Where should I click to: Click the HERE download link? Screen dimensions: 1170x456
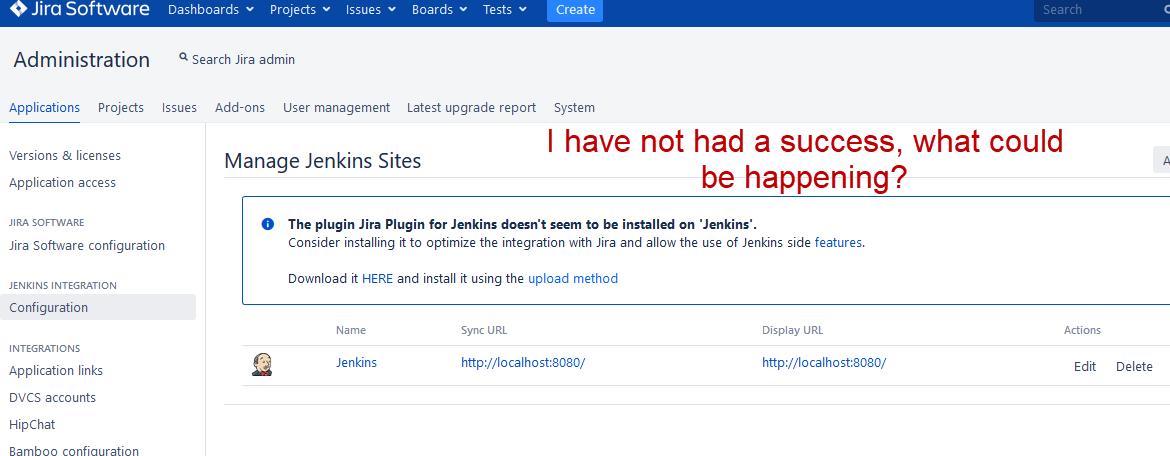click(x=378, y=278)
